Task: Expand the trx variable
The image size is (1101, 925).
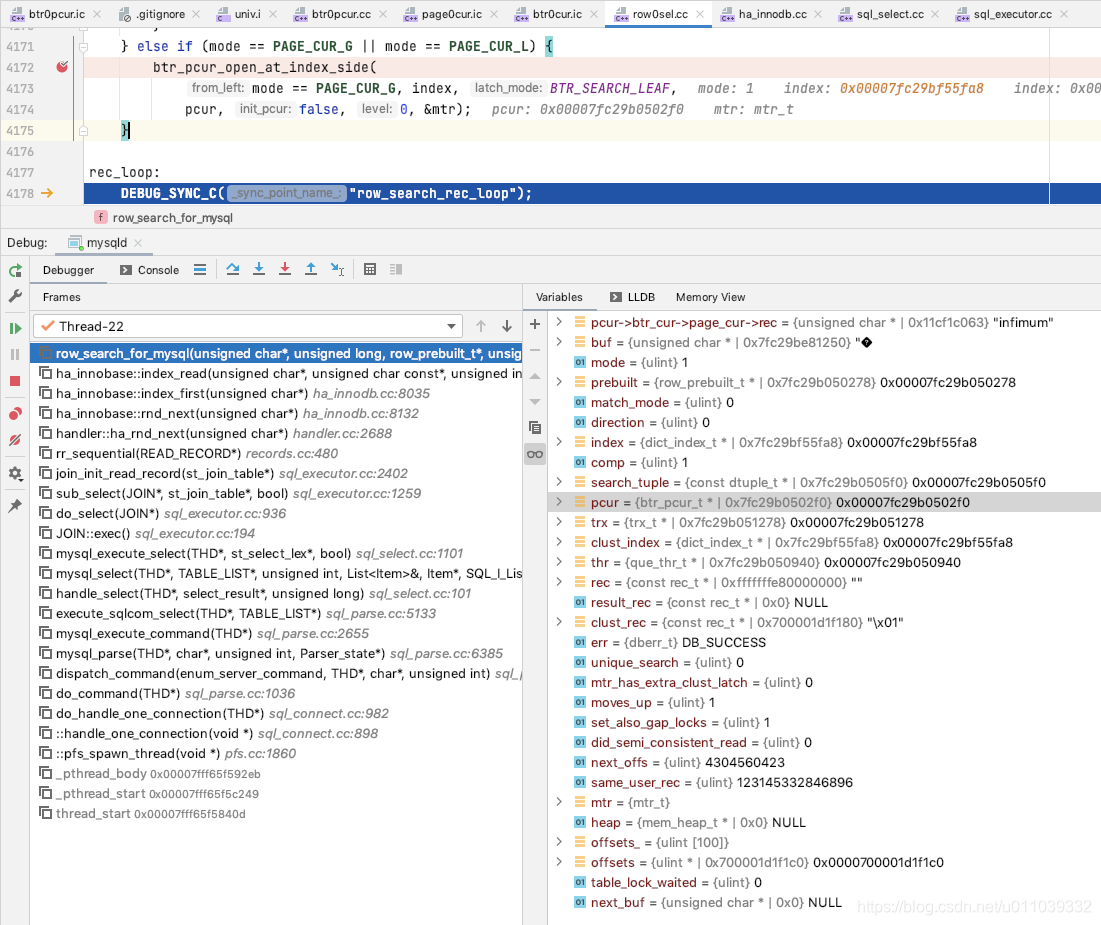Action: coord(560,523)
